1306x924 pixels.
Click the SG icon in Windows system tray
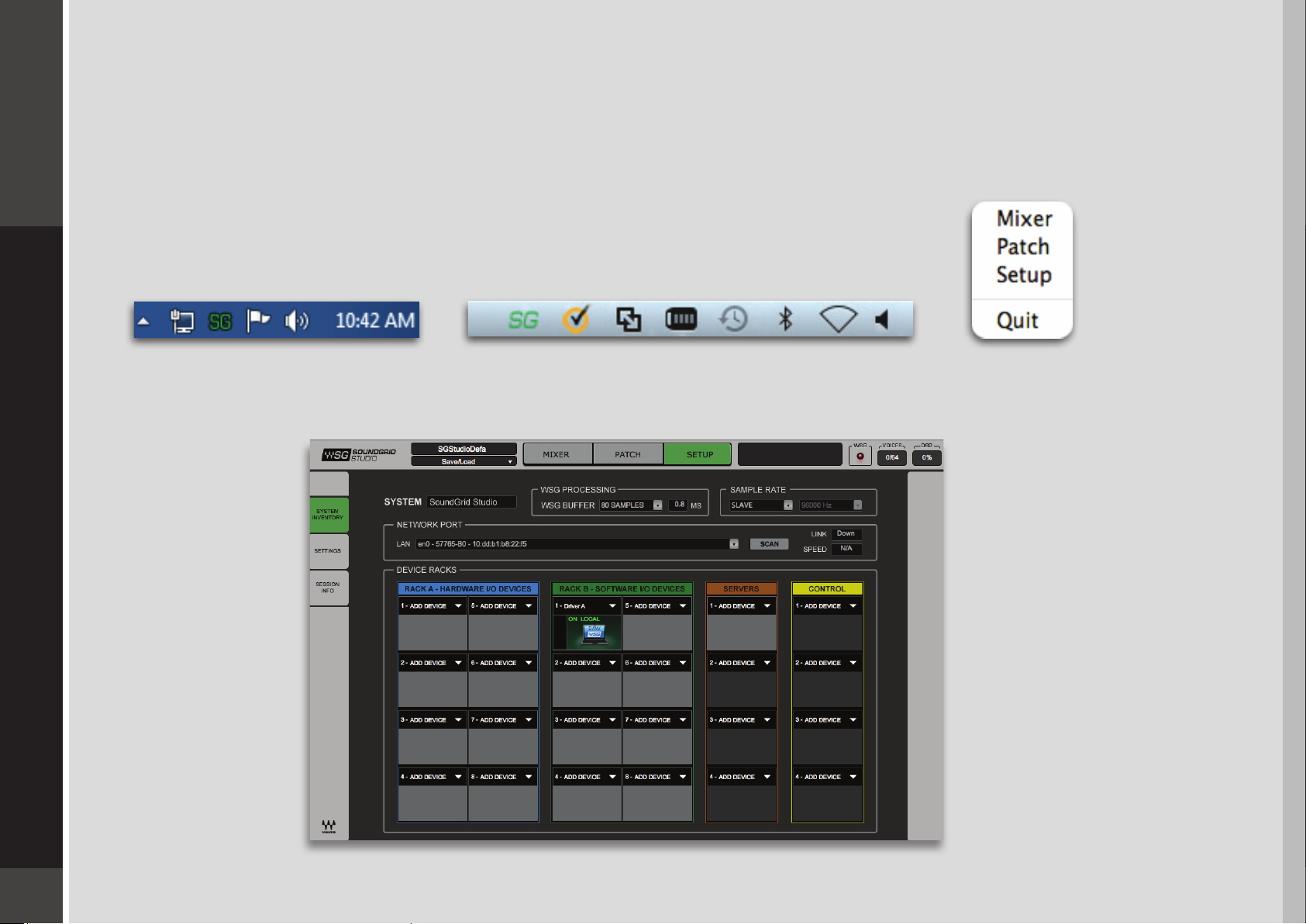[x=220, y=321]
